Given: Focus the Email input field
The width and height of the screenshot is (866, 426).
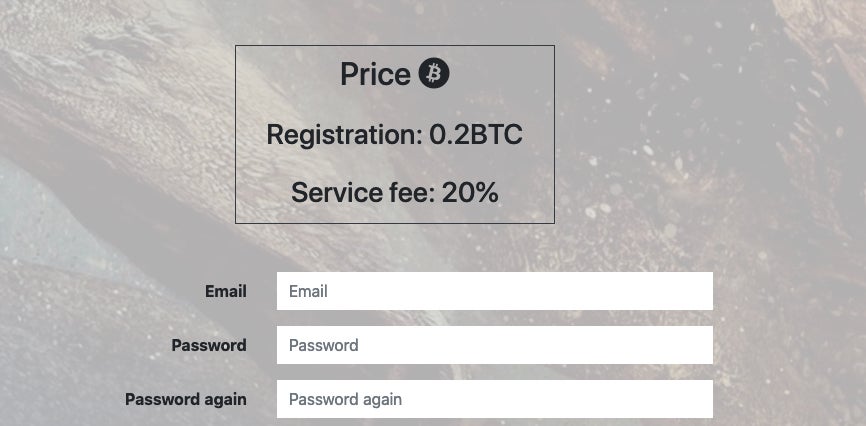Looking at the screenshot, I should [x=494, y=291].
